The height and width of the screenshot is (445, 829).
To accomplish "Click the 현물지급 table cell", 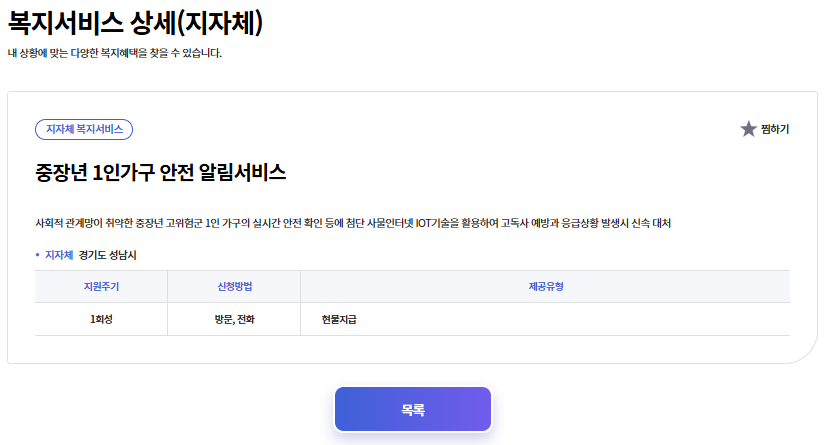I will 339,320.
